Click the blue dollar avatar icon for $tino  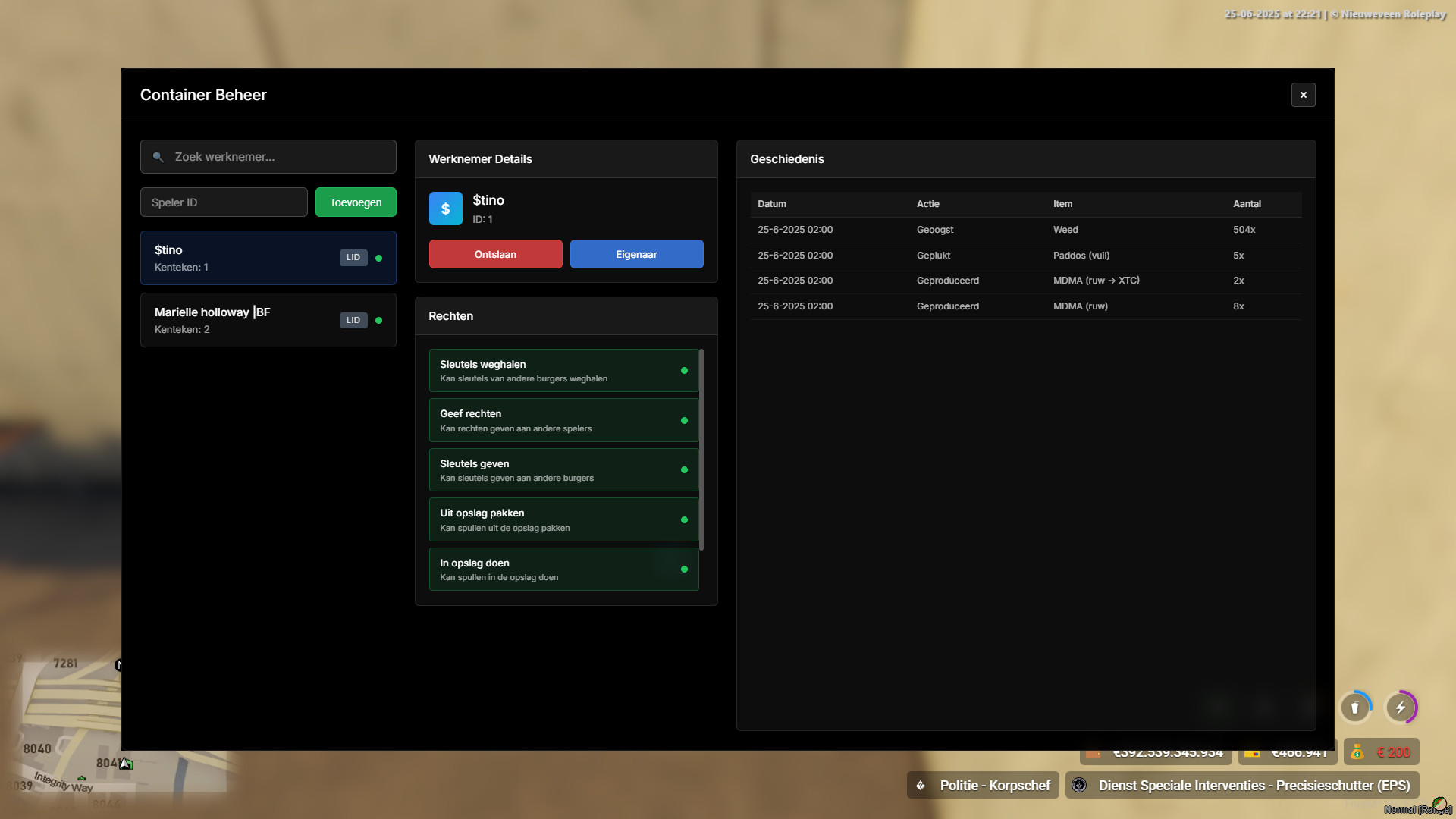click(446, 209)
